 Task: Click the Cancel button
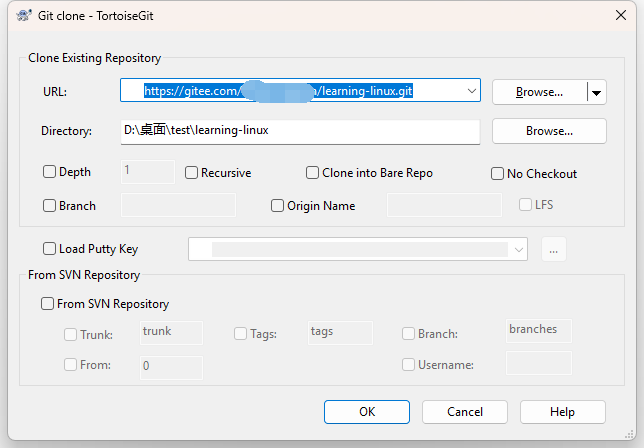click(465, 412)
